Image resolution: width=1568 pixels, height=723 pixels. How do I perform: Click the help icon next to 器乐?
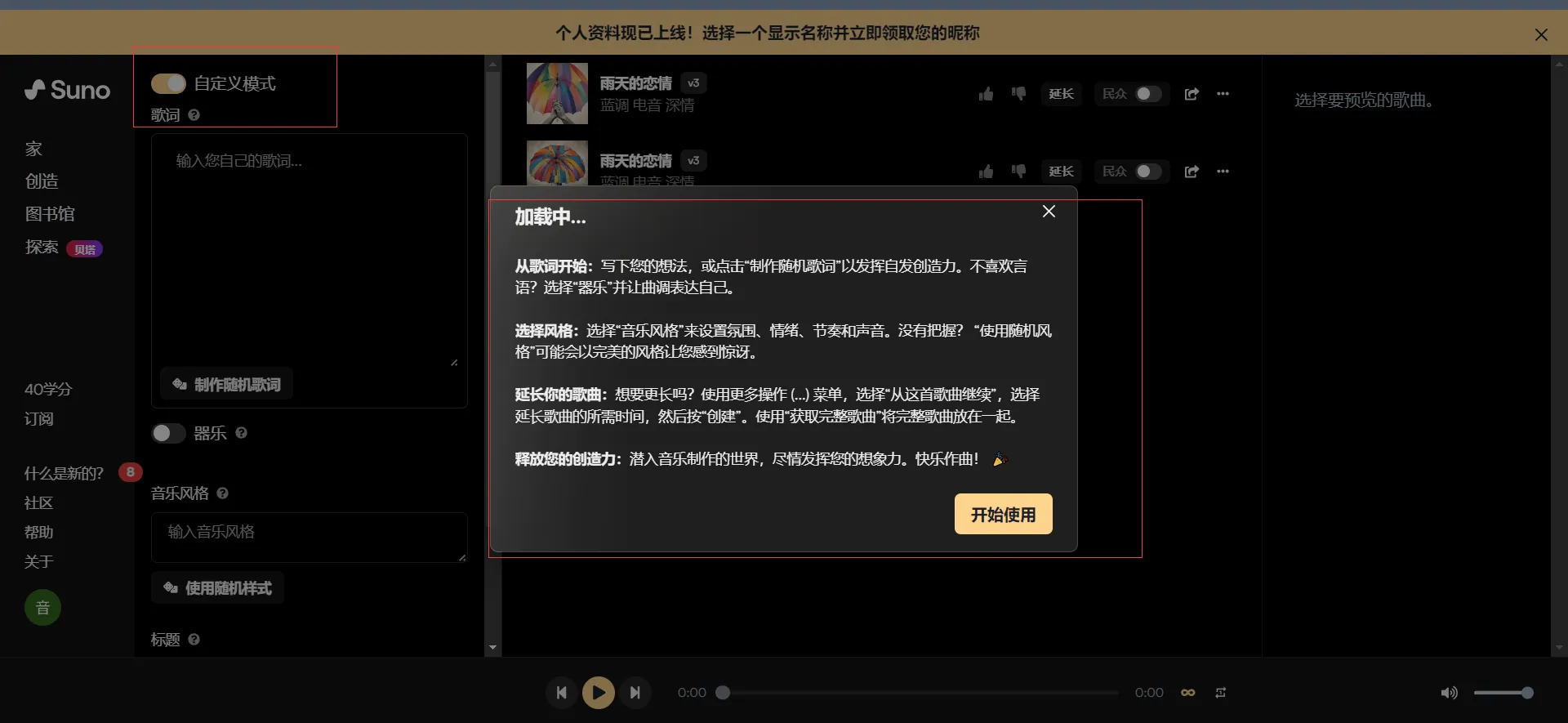(242, 433)
